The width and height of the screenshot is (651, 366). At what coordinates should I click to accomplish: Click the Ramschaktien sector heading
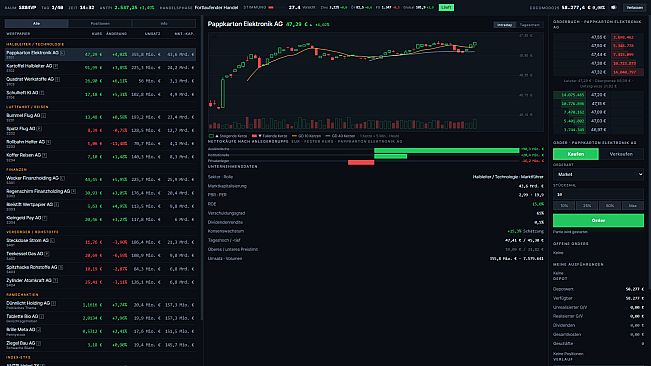pos(22,294)
